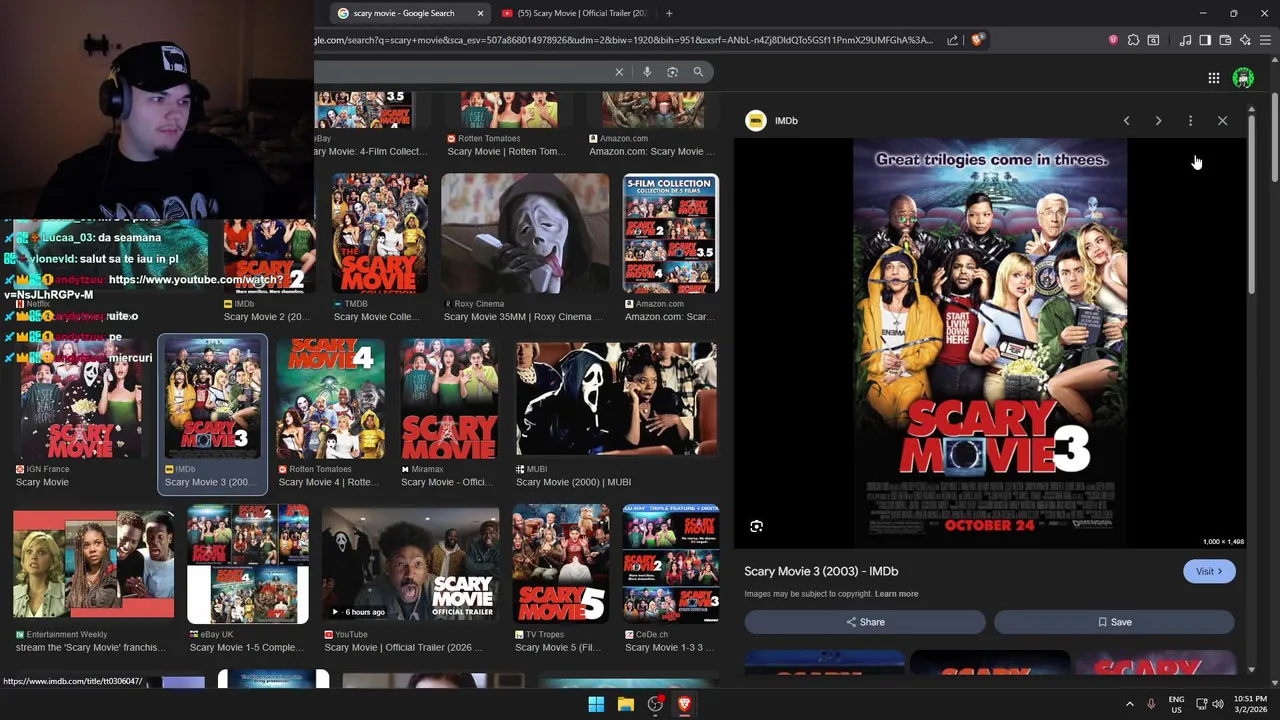Viewport: 1280px width, 720px height.
Task: Open the browser hamburger menu
Action: [1265, 40]
